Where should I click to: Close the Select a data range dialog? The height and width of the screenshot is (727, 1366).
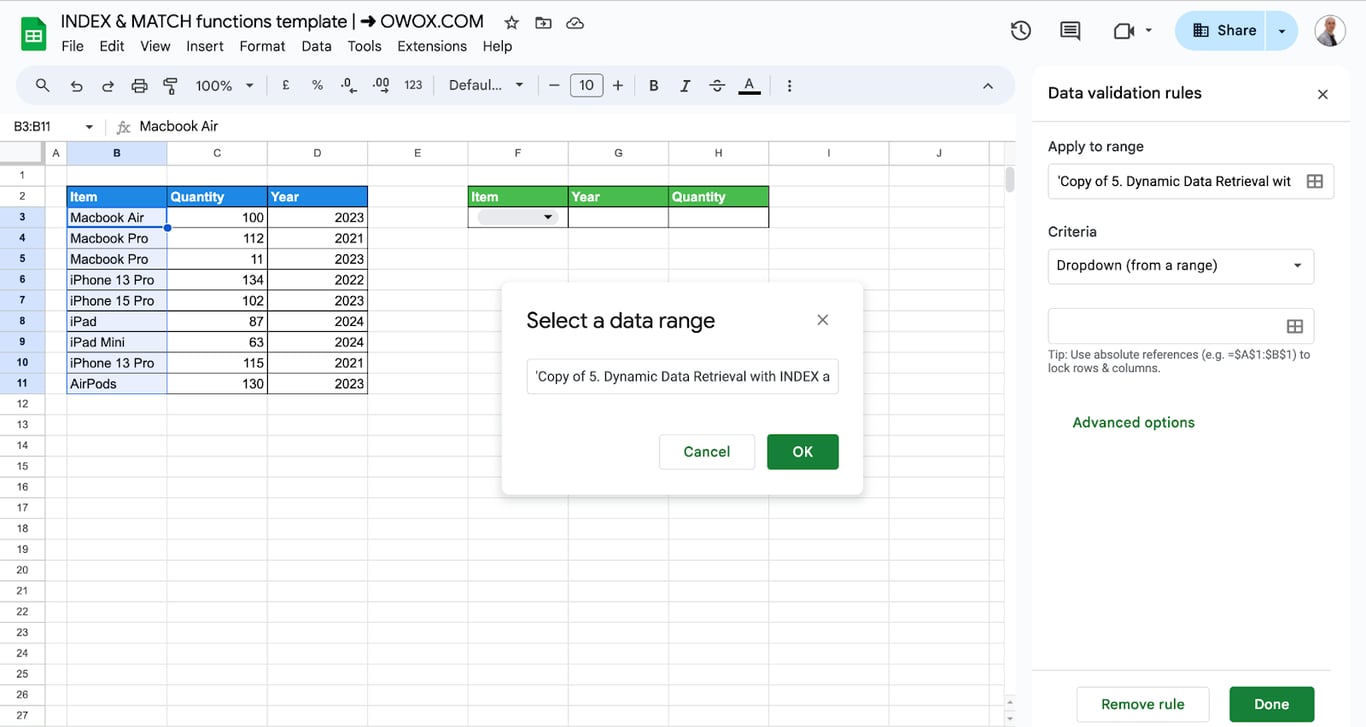[823, 320]
